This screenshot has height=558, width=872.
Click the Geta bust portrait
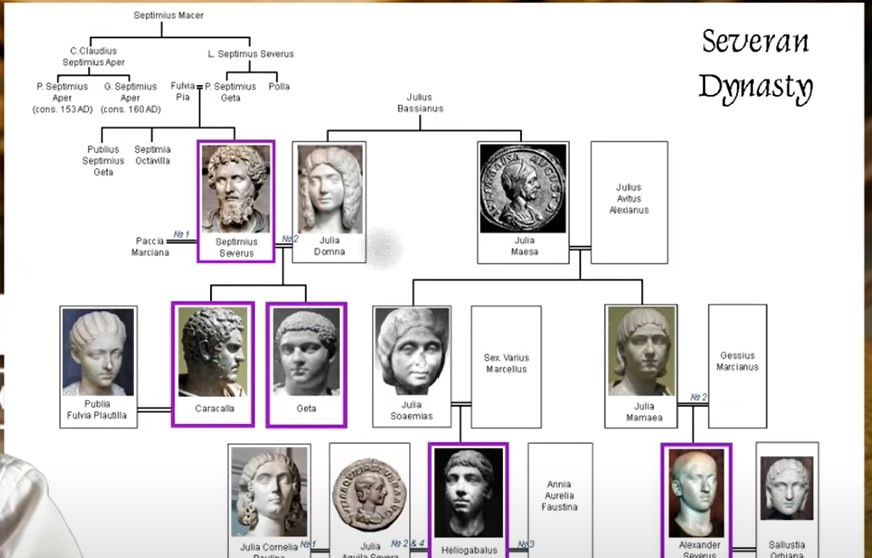coord(306,352)
